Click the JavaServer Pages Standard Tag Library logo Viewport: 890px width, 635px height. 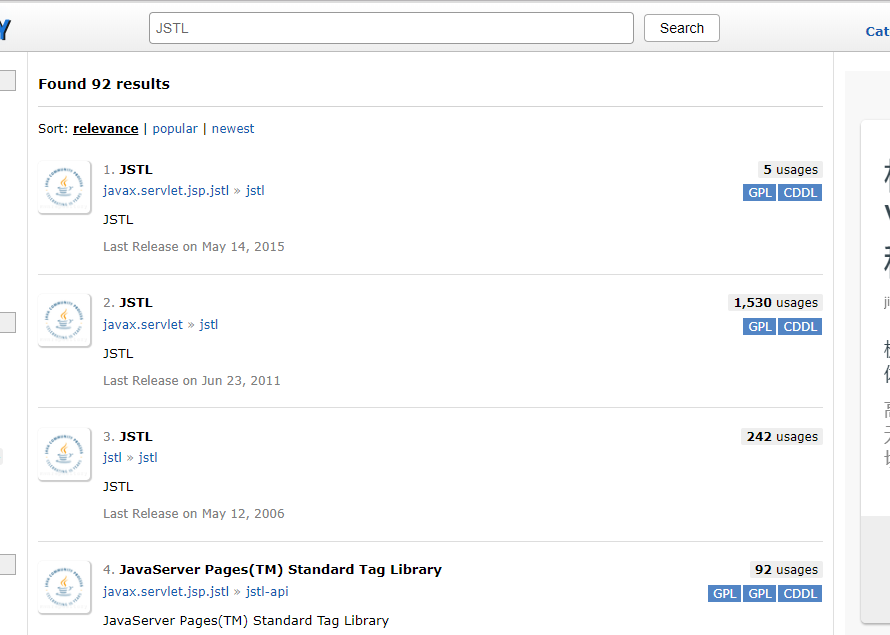point(64,587)
